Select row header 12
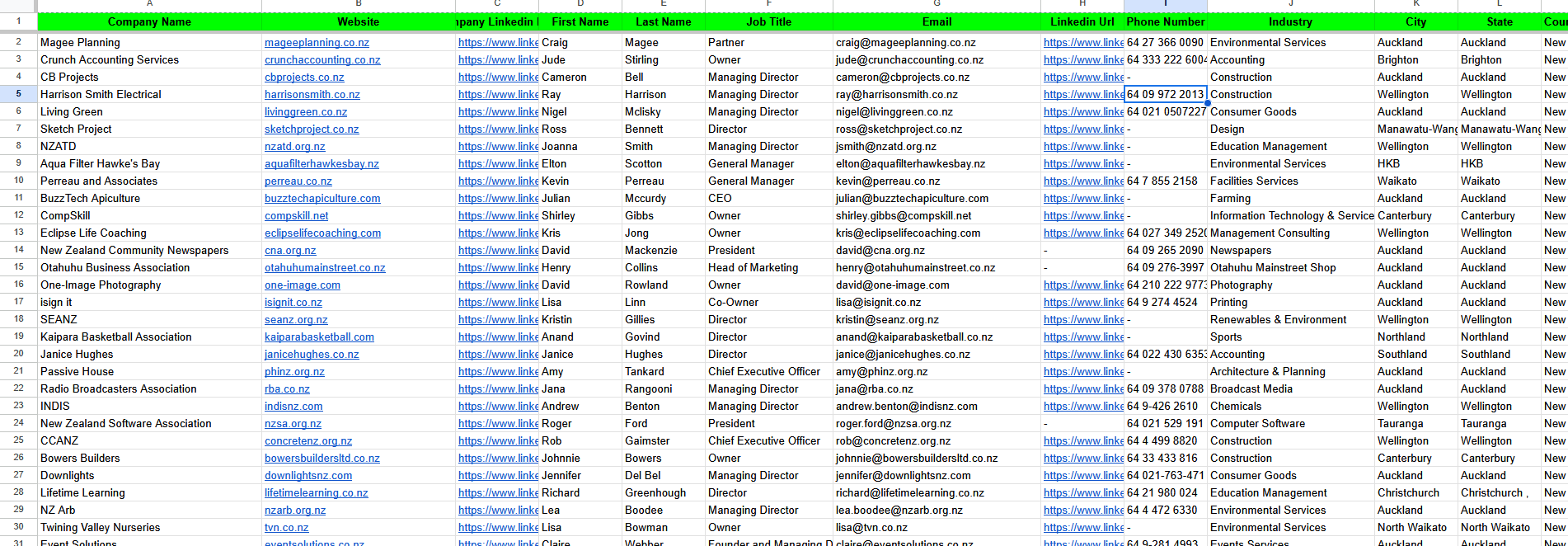This screenshot has height=546, width=1568. click(18, 216)
